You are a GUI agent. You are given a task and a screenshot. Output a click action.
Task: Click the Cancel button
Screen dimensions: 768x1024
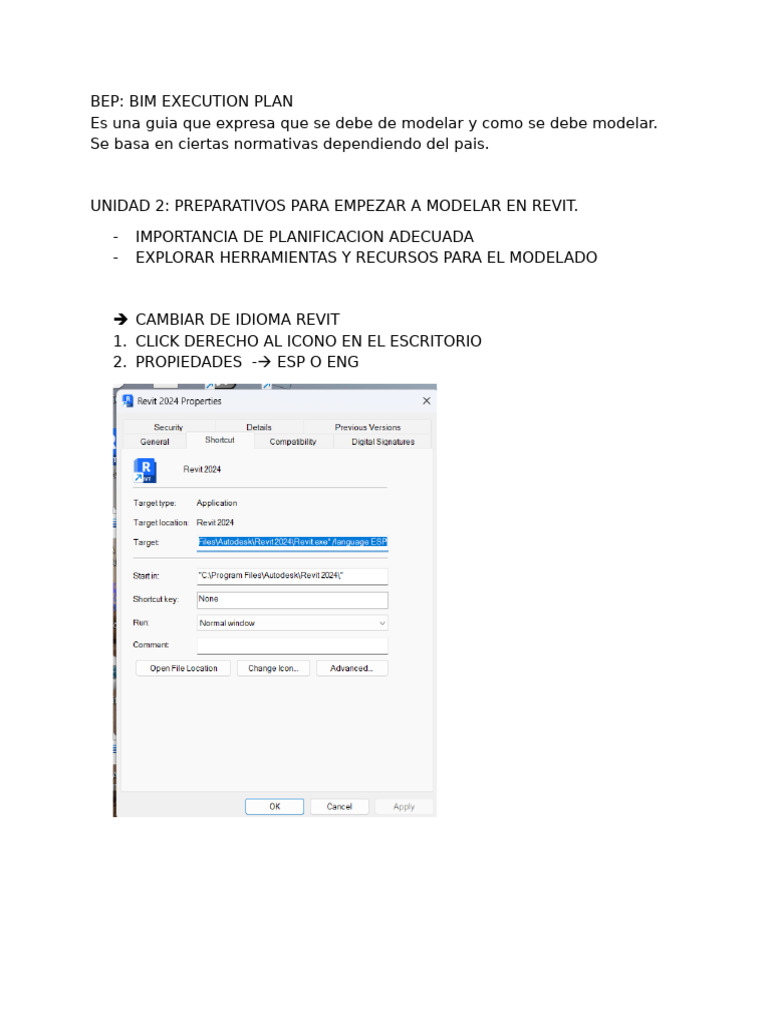(339, 807)
